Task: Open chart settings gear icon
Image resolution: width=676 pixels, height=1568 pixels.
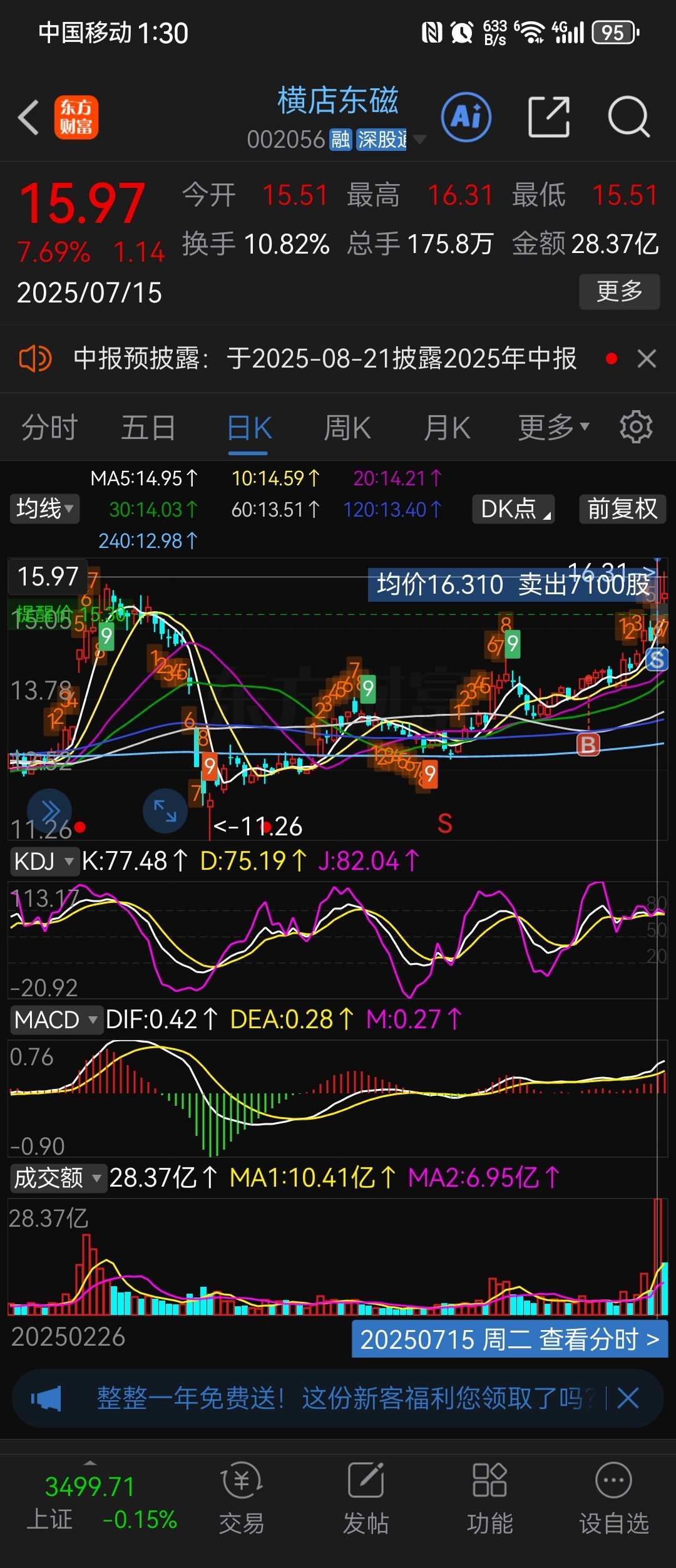Action: 636,428
